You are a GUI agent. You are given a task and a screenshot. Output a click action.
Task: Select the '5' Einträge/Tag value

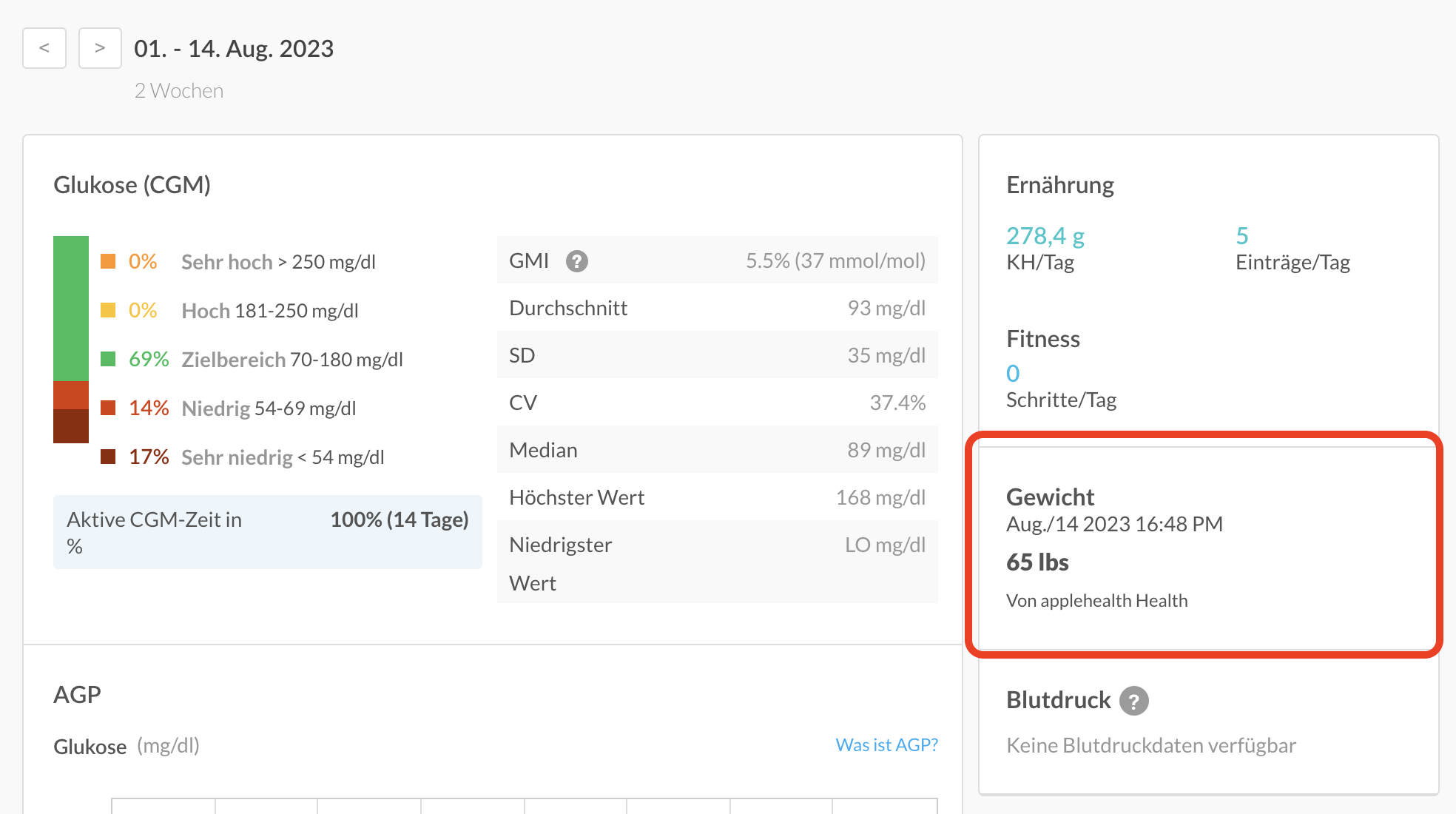(1242, 236)
